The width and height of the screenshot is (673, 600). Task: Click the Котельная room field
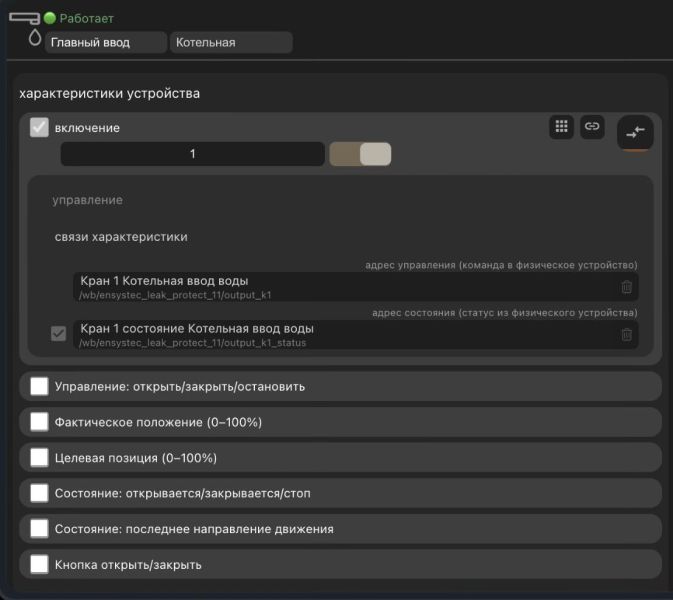pos(231,42)
